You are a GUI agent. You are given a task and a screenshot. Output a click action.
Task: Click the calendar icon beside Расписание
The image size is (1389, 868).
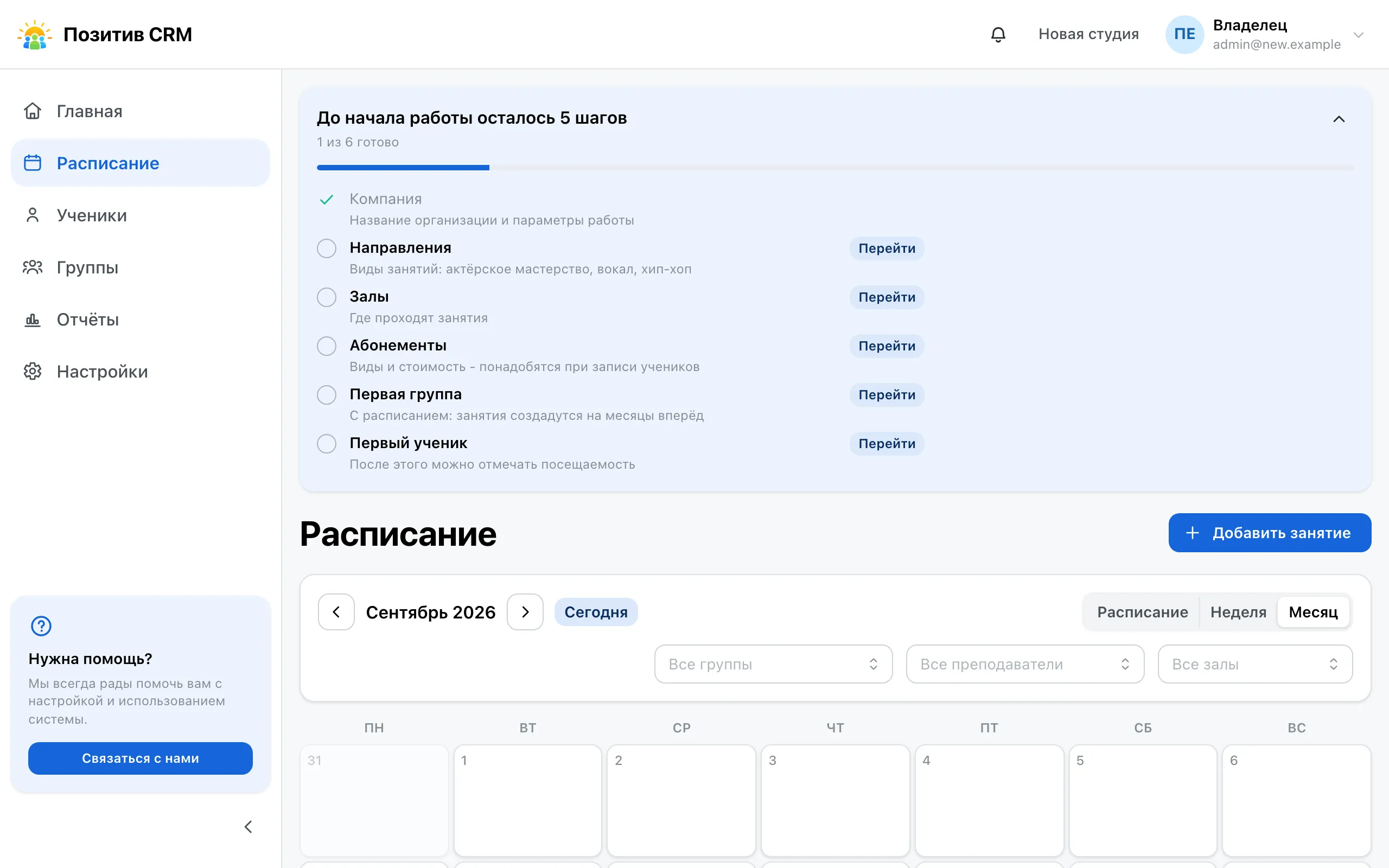tap(33, 163)
